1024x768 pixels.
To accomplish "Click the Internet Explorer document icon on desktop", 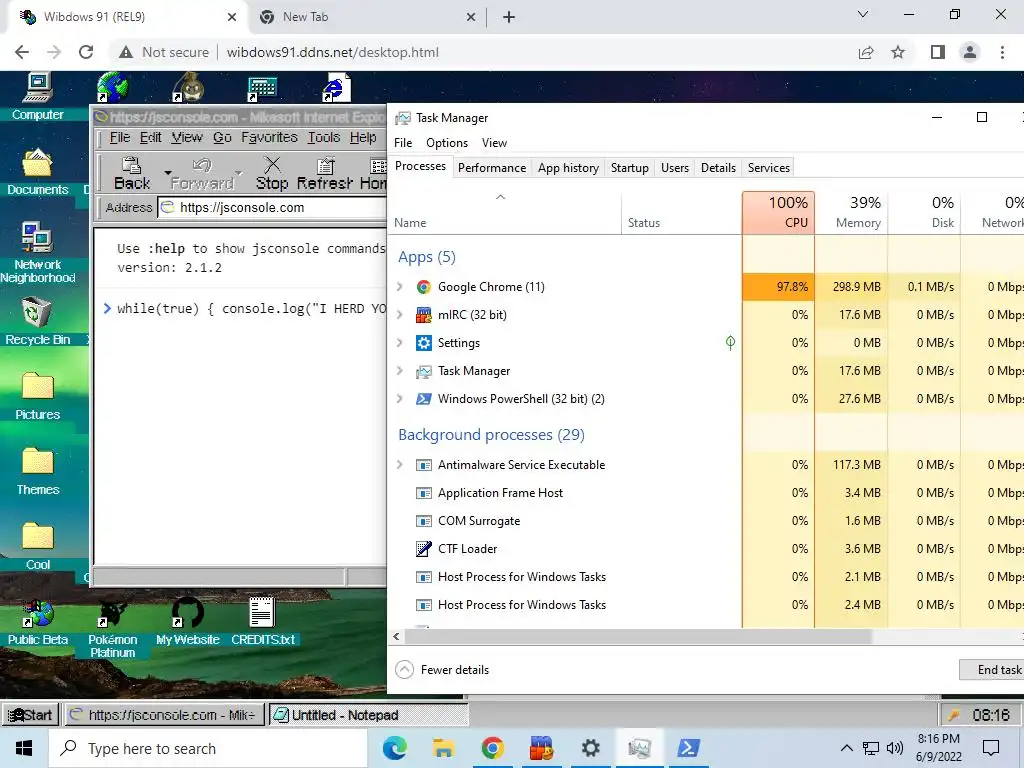I will coord(337,88).
